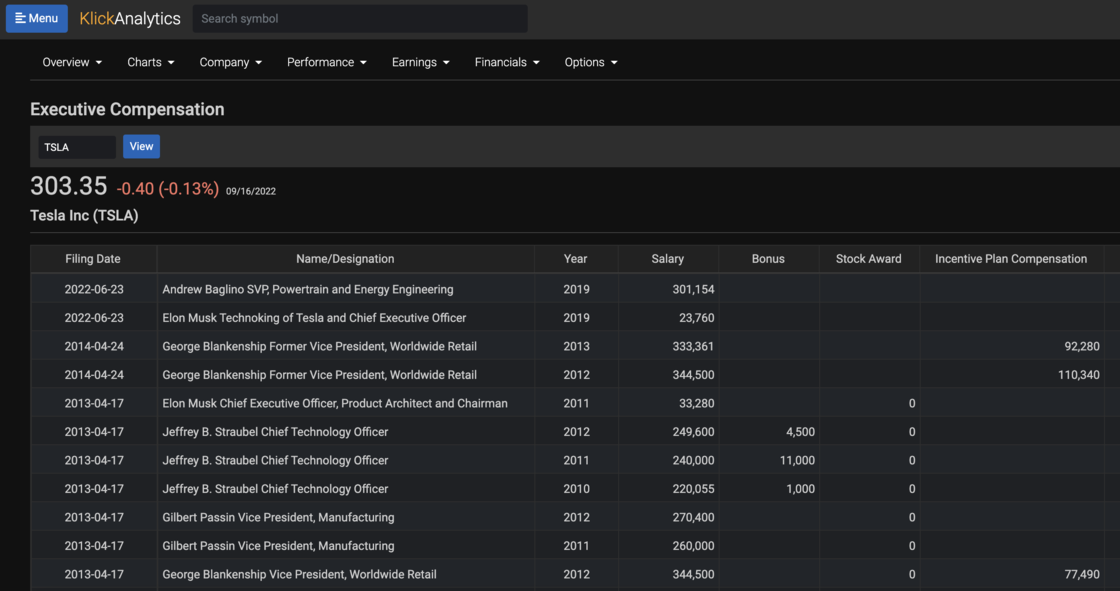
Task: Click the filing date 2022-06-23 for Andrew Baglino
Action: [x=94, y=289]
